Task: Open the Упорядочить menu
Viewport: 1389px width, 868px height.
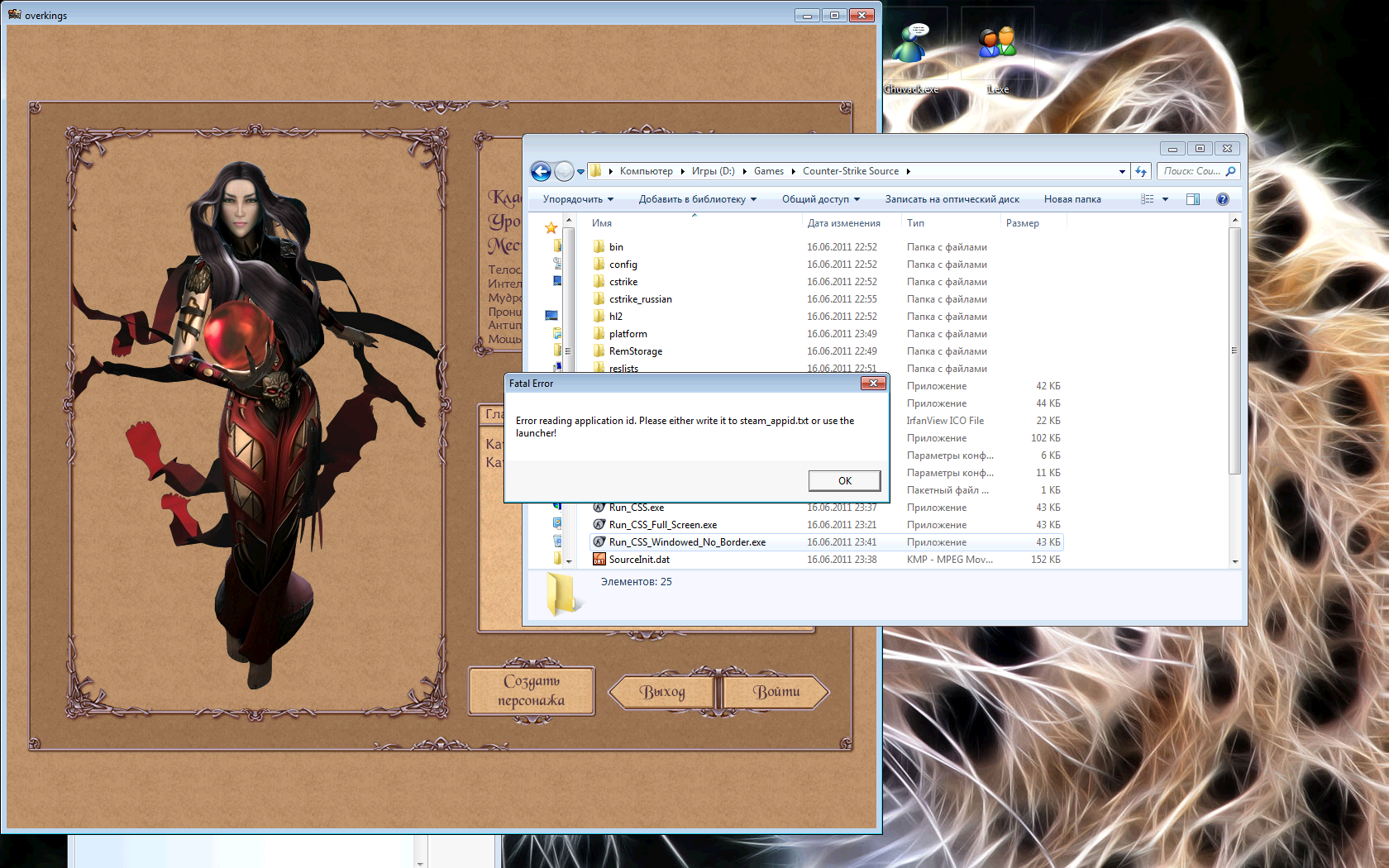Action: [x=578, y=199]
